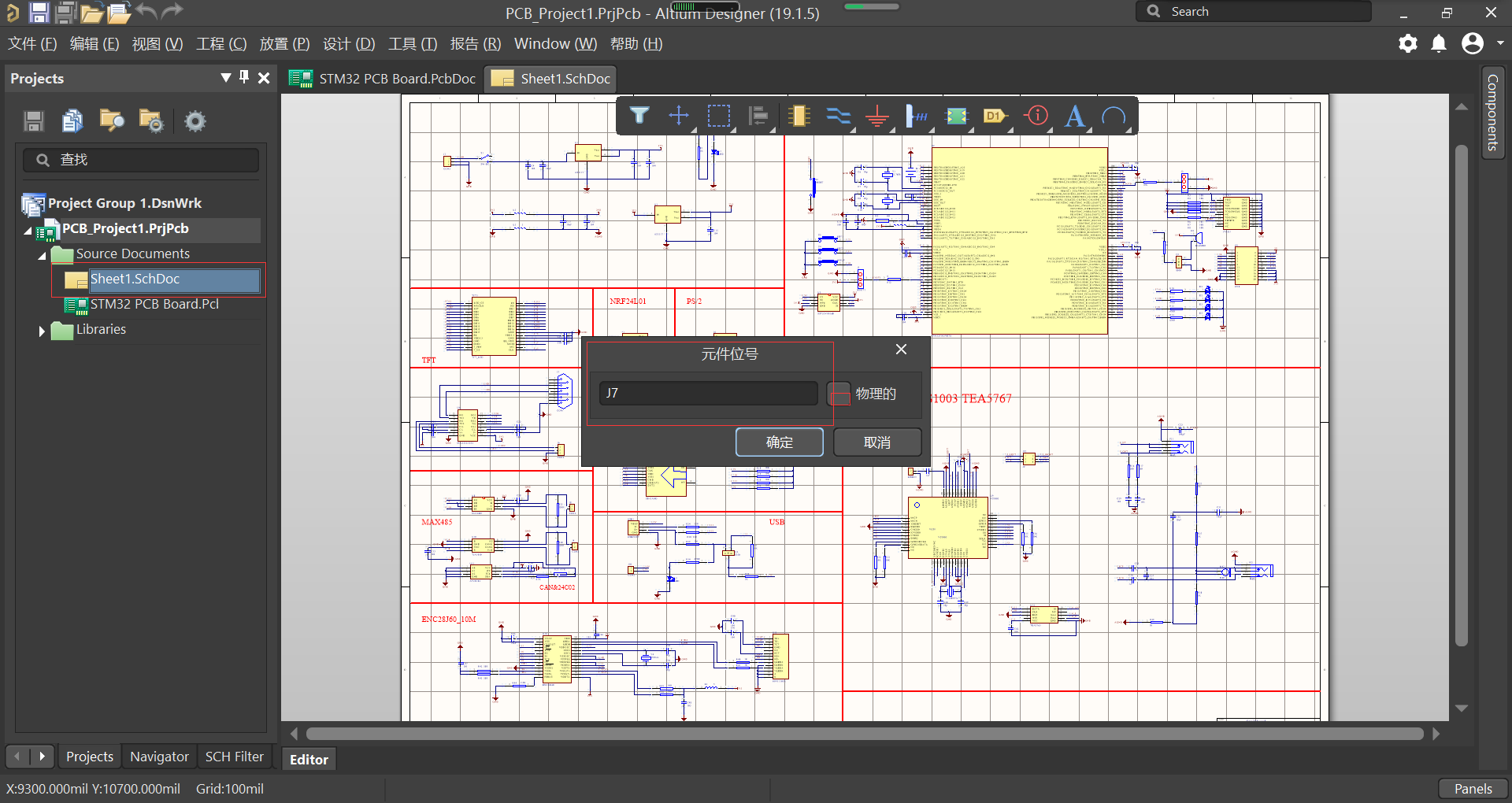The width and height of the screenshot is (1512, 803).
Task: Save the active document via title bar
Action: [x=39, y=12]
